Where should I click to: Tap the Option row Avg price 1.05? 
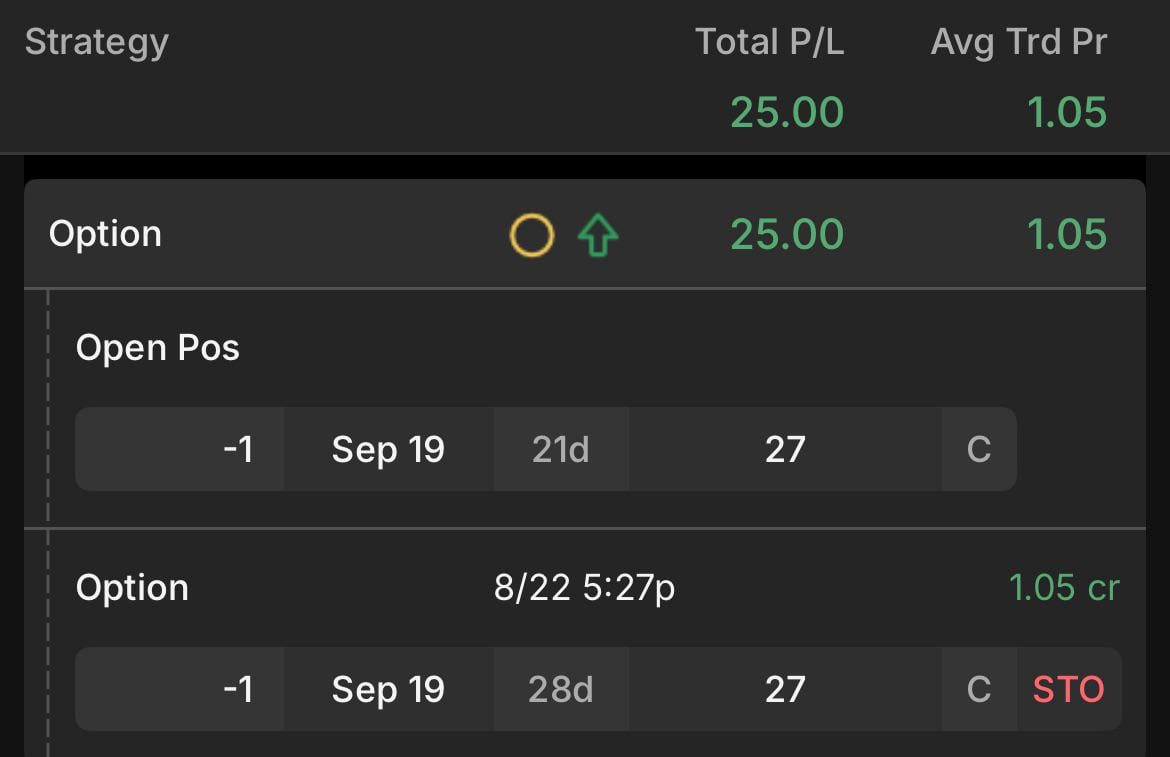coord(1067,234)
